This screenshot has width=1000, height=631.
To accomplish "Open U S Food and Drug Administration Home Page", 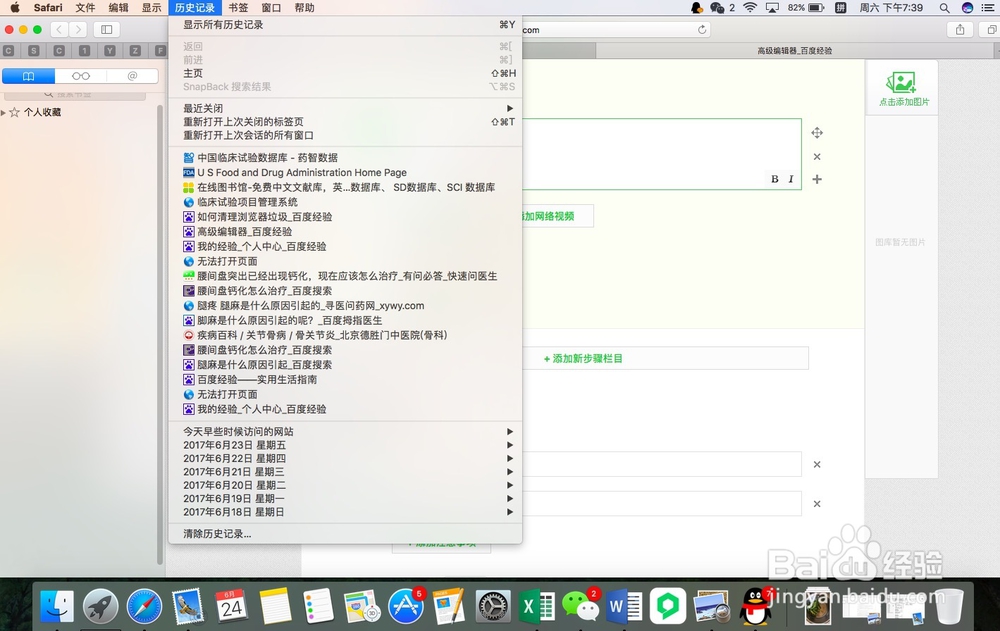I will [x=345, y=172].
